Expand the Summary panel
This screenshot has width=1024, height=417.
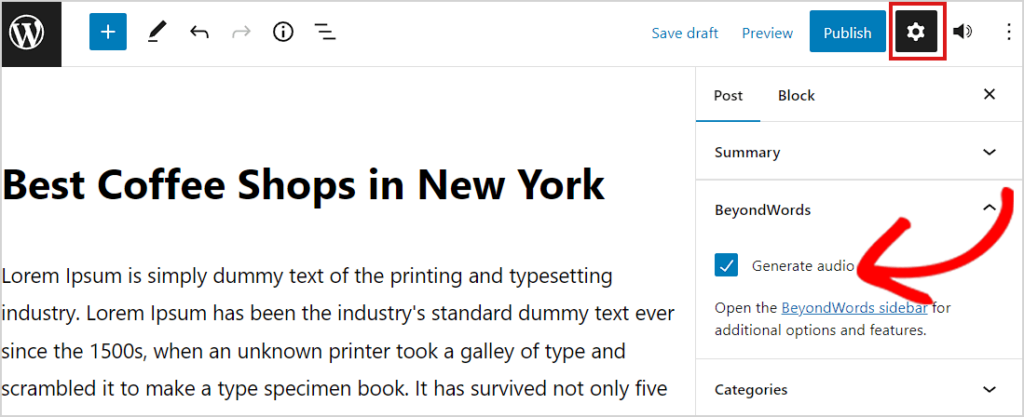coord(989,153)
